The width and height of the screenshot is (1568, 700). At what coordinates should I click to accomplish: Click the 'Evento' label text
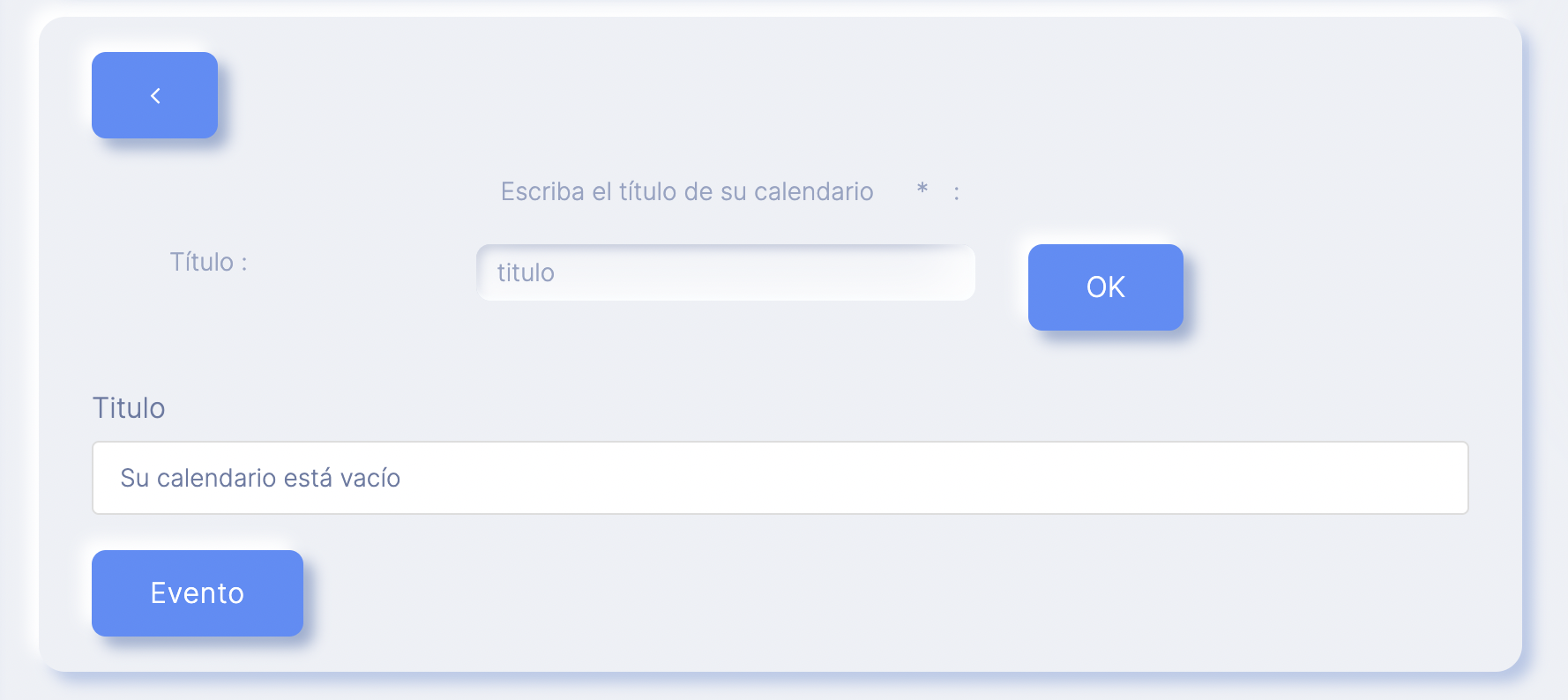click(198, 593)
